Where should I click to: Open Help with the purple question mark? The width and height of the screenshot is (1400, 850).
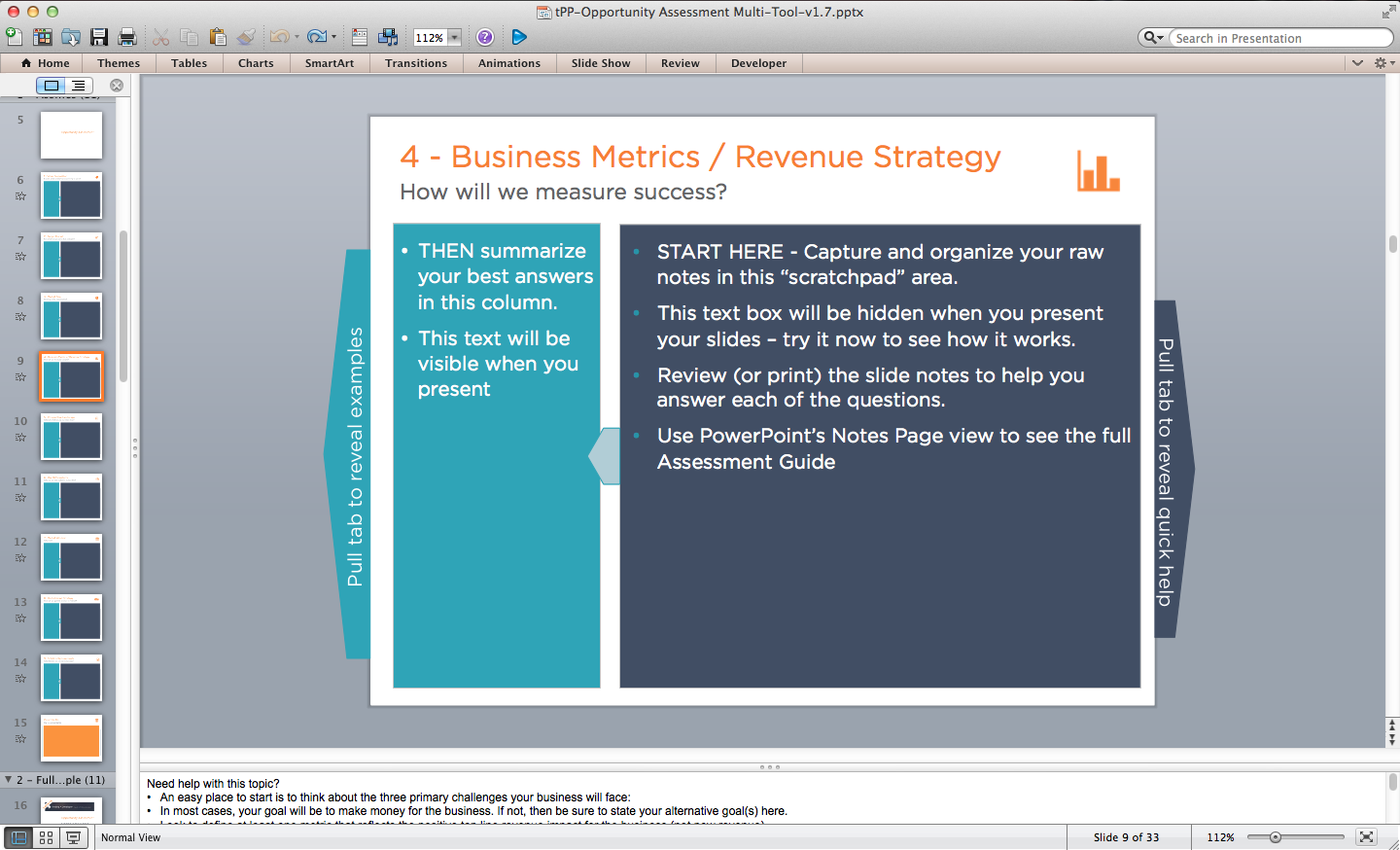(485, 37)
